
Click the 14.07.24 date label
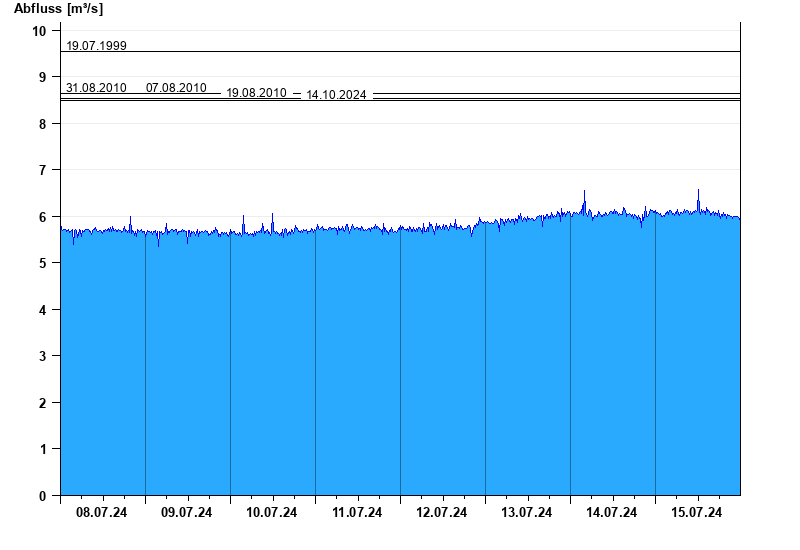coord(612,513)
